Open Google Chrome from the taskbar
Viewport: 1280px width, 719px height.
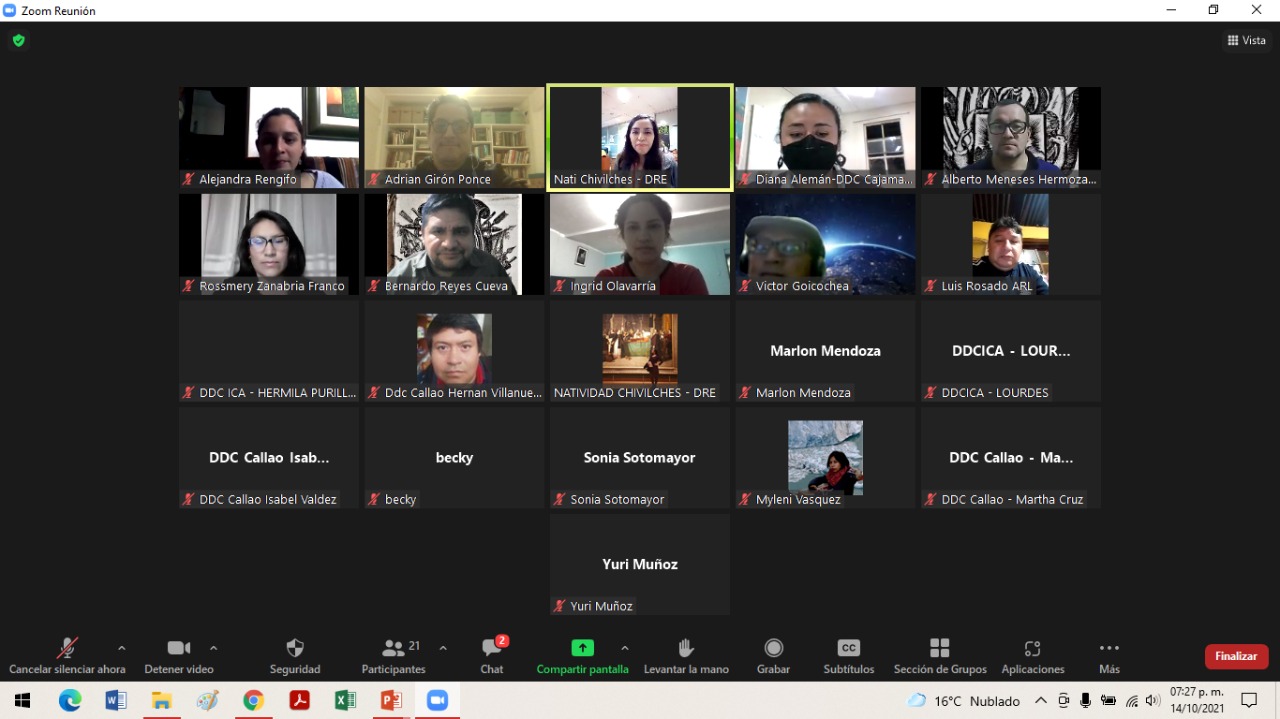[x=253, y=701]
